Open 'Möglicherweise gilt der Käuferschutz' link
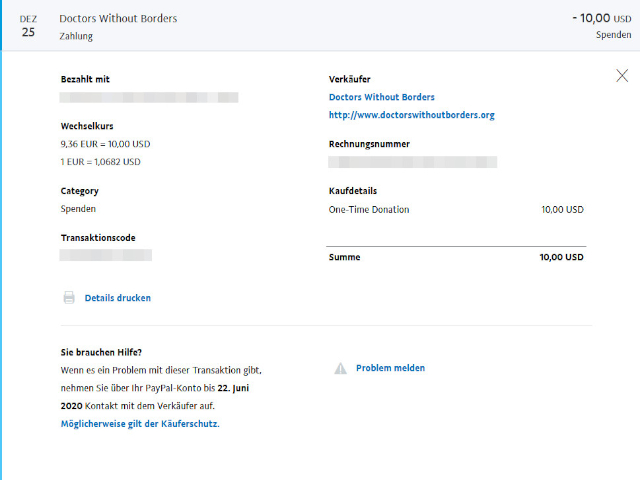Image resolution: width=640 pixels, height=480 pixels. coord(140,424)
